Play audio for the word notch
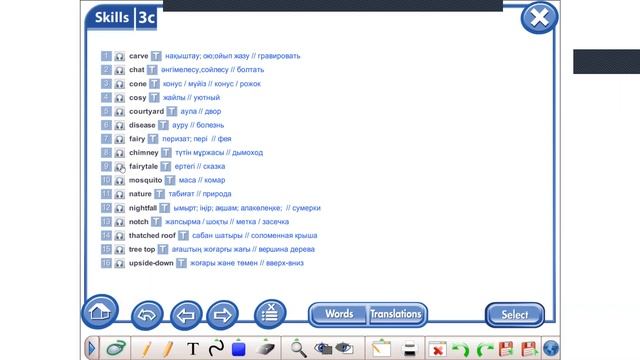Image resolution: width=640 pixels, height=360 pixels. (119, 222)
